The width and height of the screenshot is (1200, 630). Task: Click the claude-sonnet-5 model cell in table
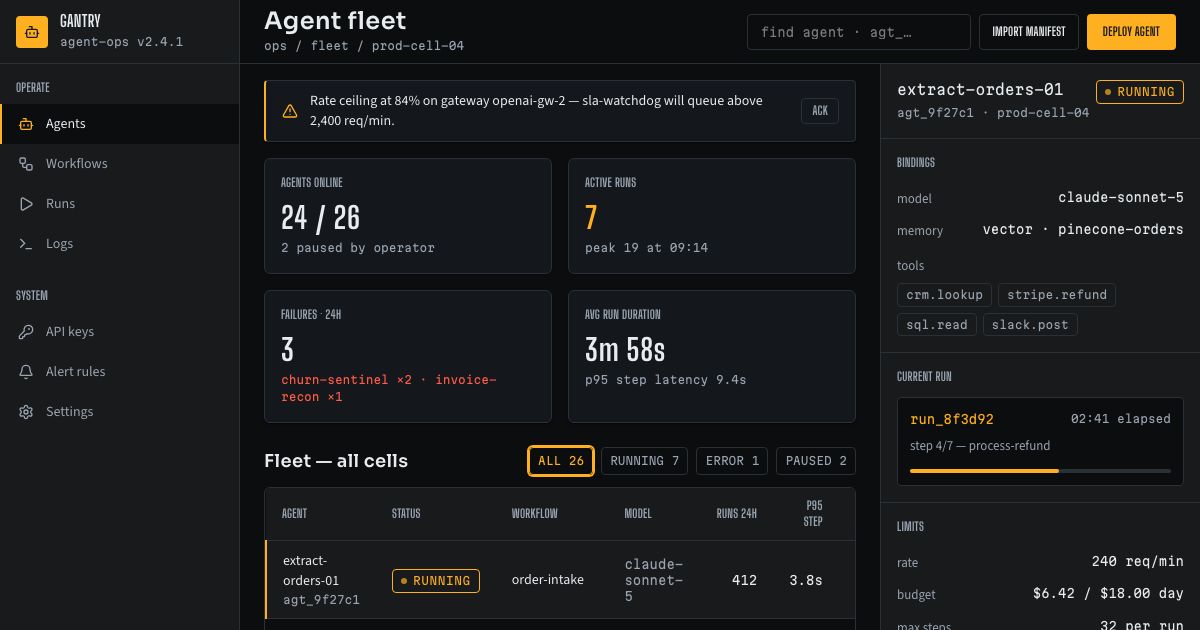pos(654,580)
